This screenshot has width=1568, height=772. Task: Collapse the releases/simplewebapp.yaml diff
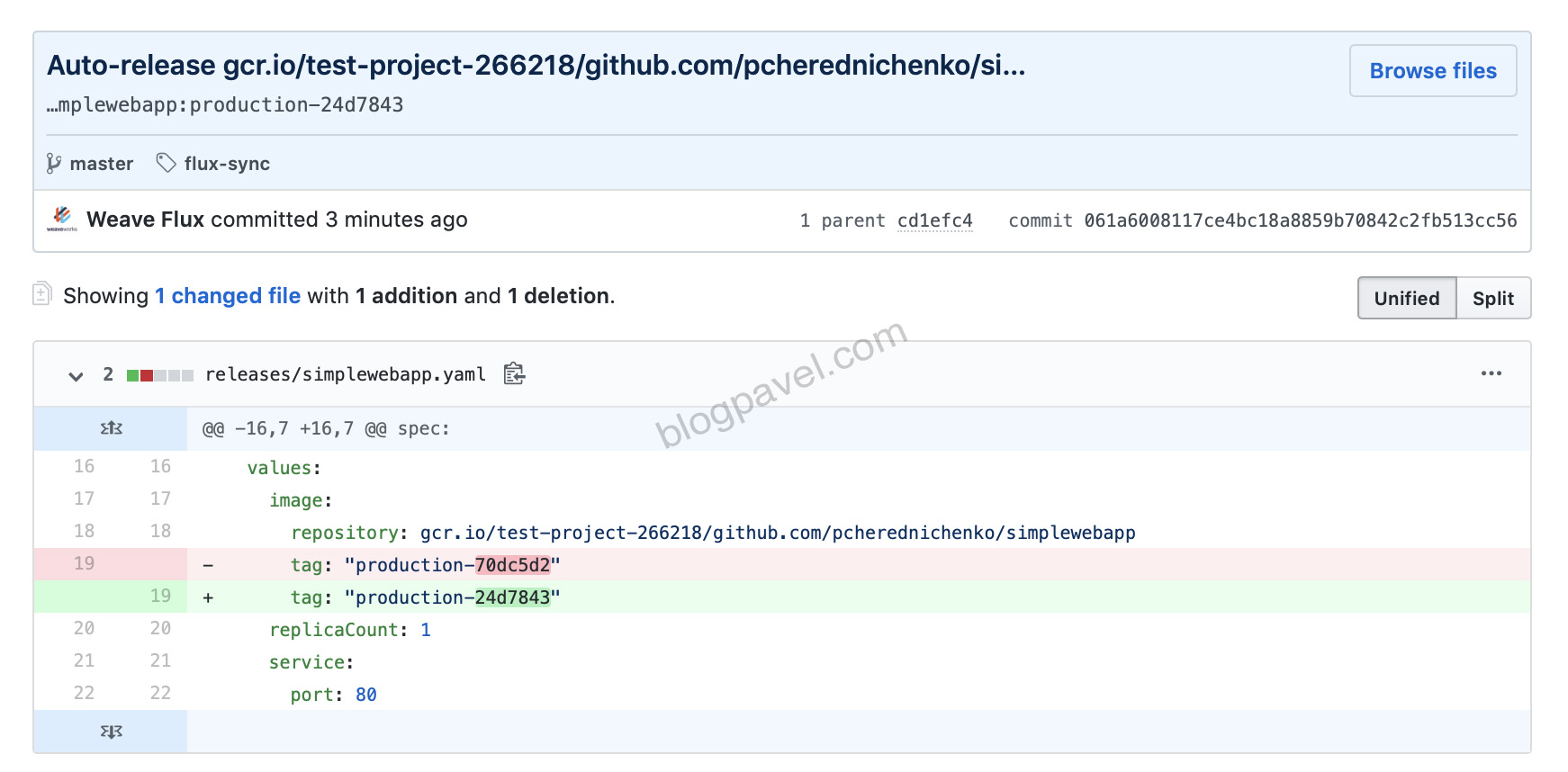[76, 375]
